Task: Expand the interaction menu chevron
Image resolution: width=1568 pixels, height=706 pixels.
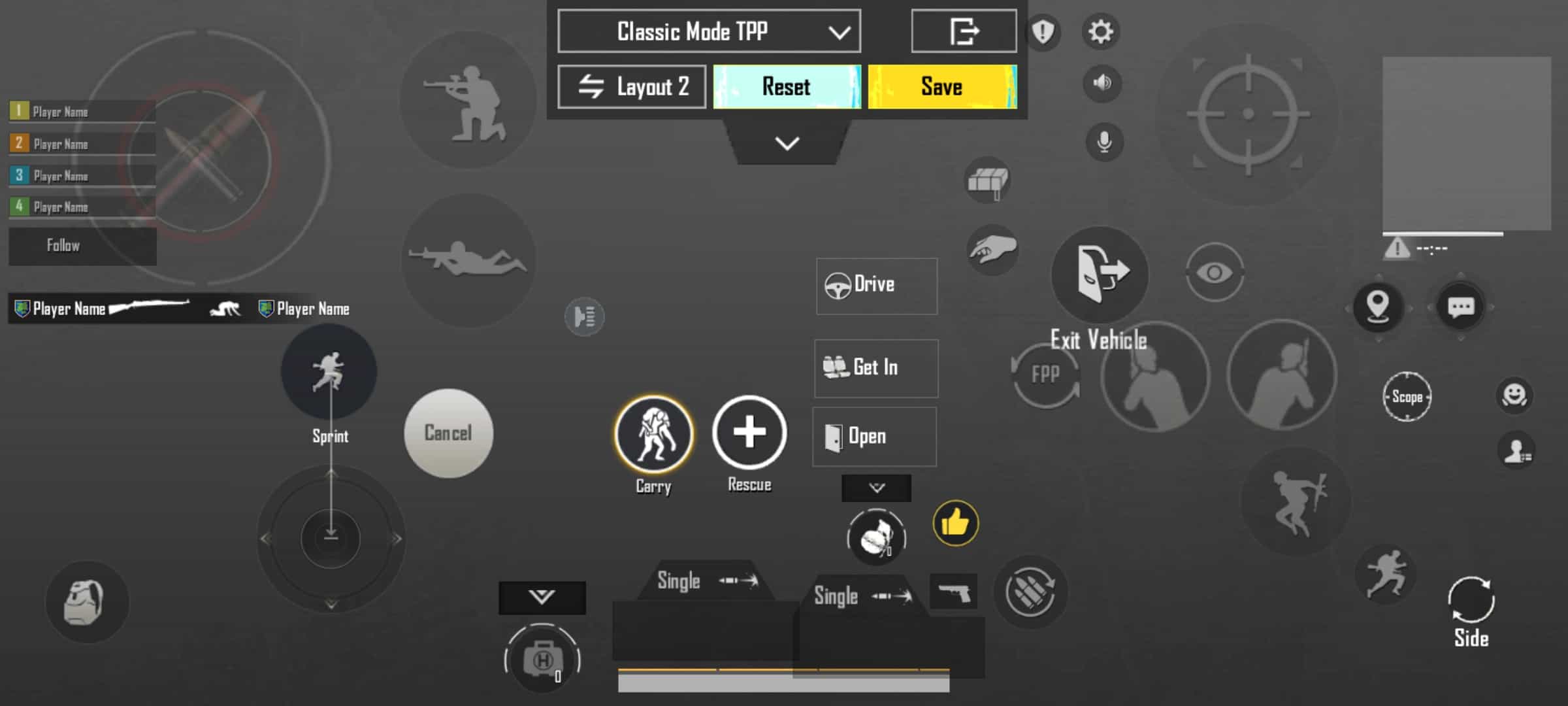Action: pos(875,488)
